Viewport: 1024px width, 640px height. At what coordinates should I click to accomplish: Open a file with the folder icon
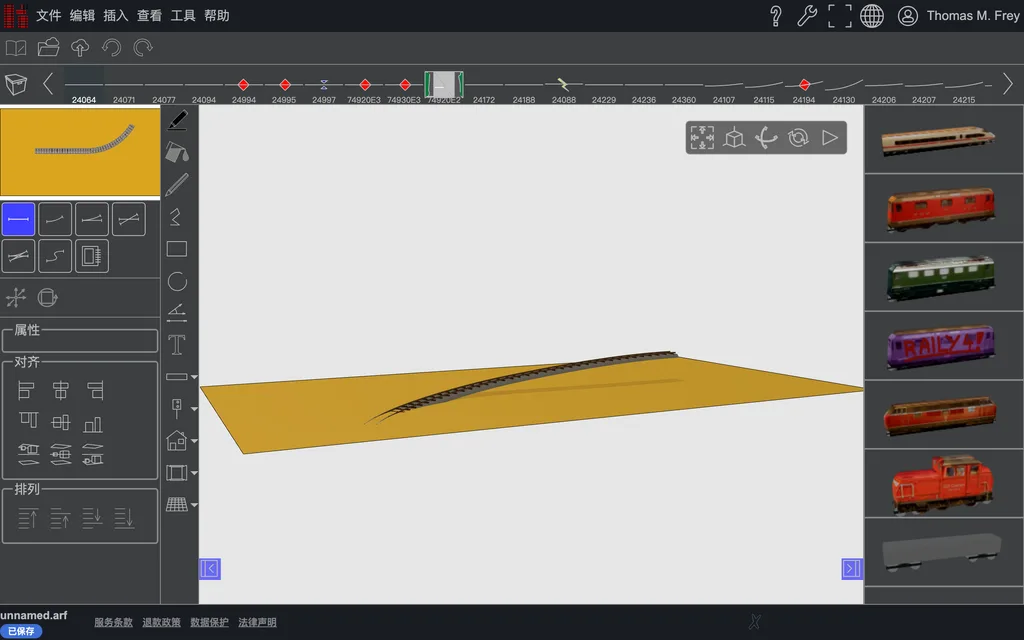[x=48, y=48]
